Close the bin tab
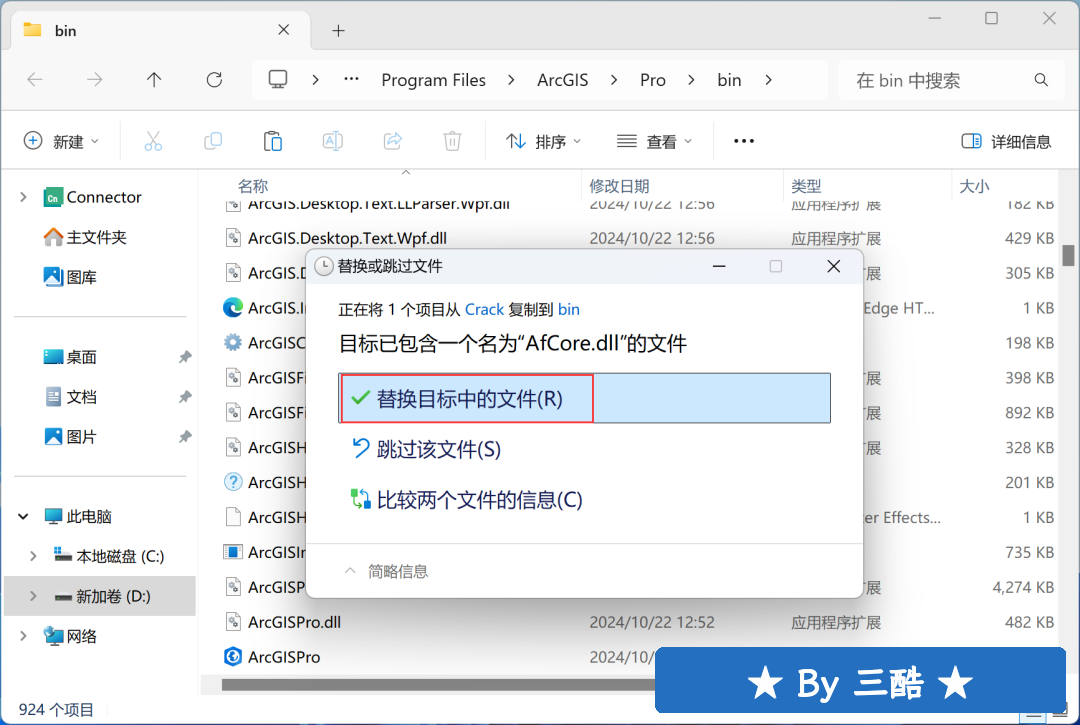Viewport: 1080px width, 725px height. pyautogui.click(x=284, y=30)
